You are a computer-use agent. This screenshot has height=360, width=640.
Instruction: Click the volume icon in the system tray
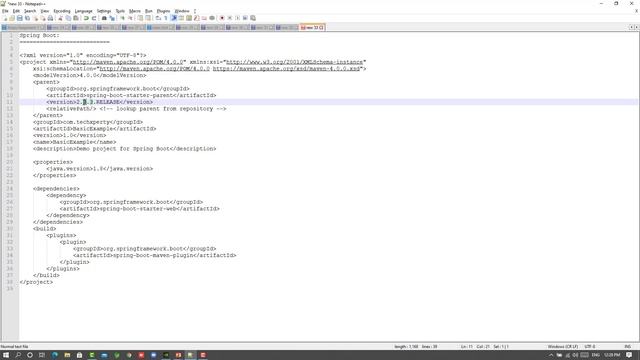576,355
